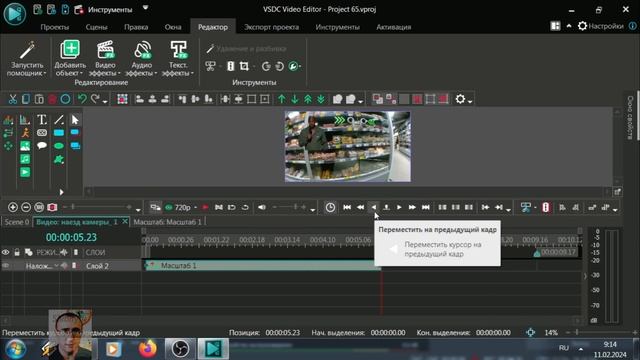This screenshot has height=360, width=640.
Task: Open Firefox from the Windows taskbar
Action: click(x=148, y=349)
